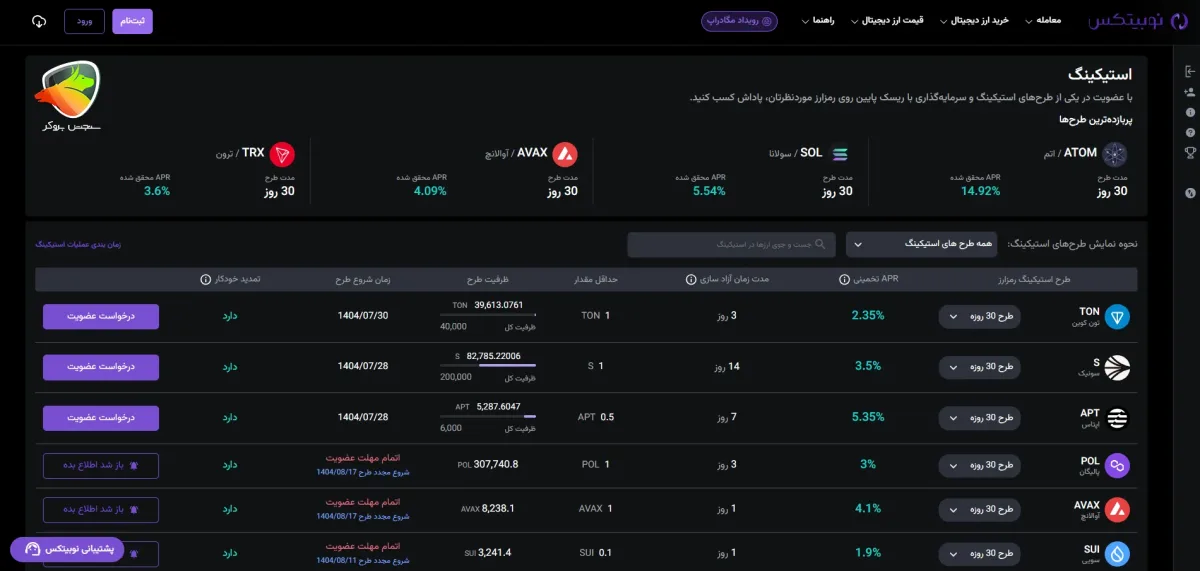This screenshot has height=571, width=1200.
Task: Click the add-user icon in the right sidebar
Action: click(x=1190, y=91)
